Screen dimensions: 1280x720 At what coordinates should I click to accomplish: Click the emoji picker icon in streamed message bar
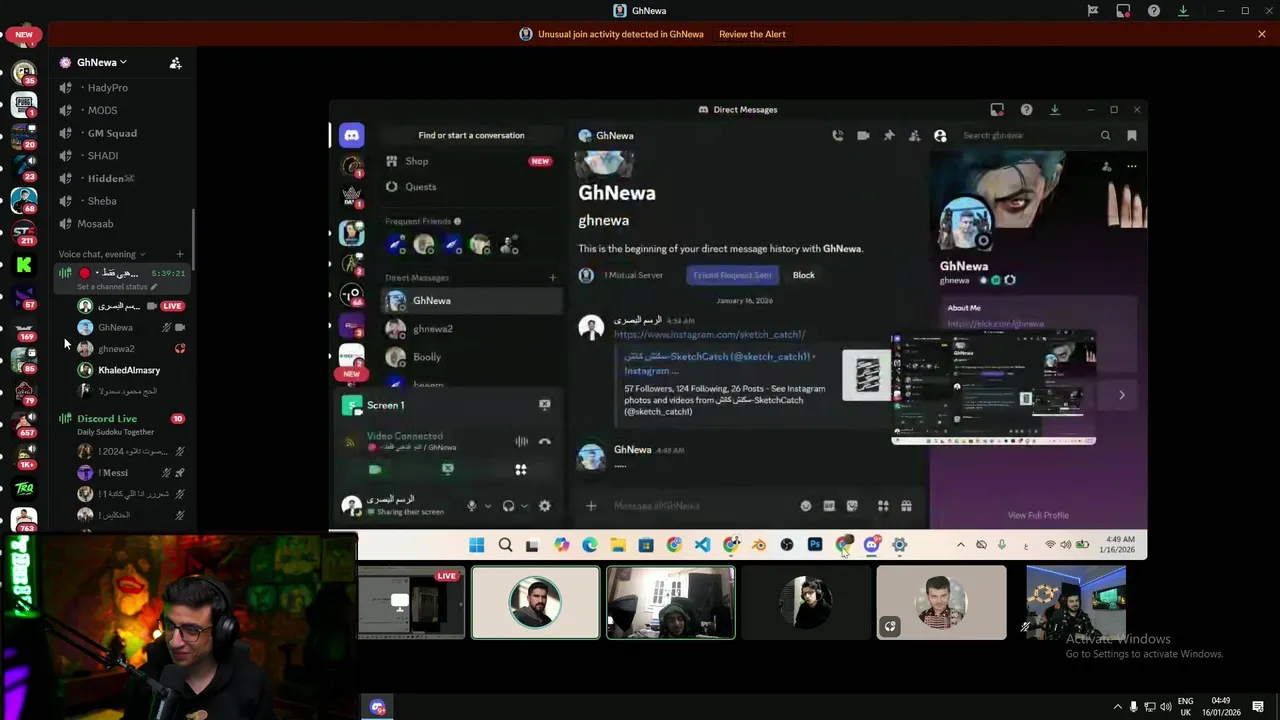pos(806,506)
